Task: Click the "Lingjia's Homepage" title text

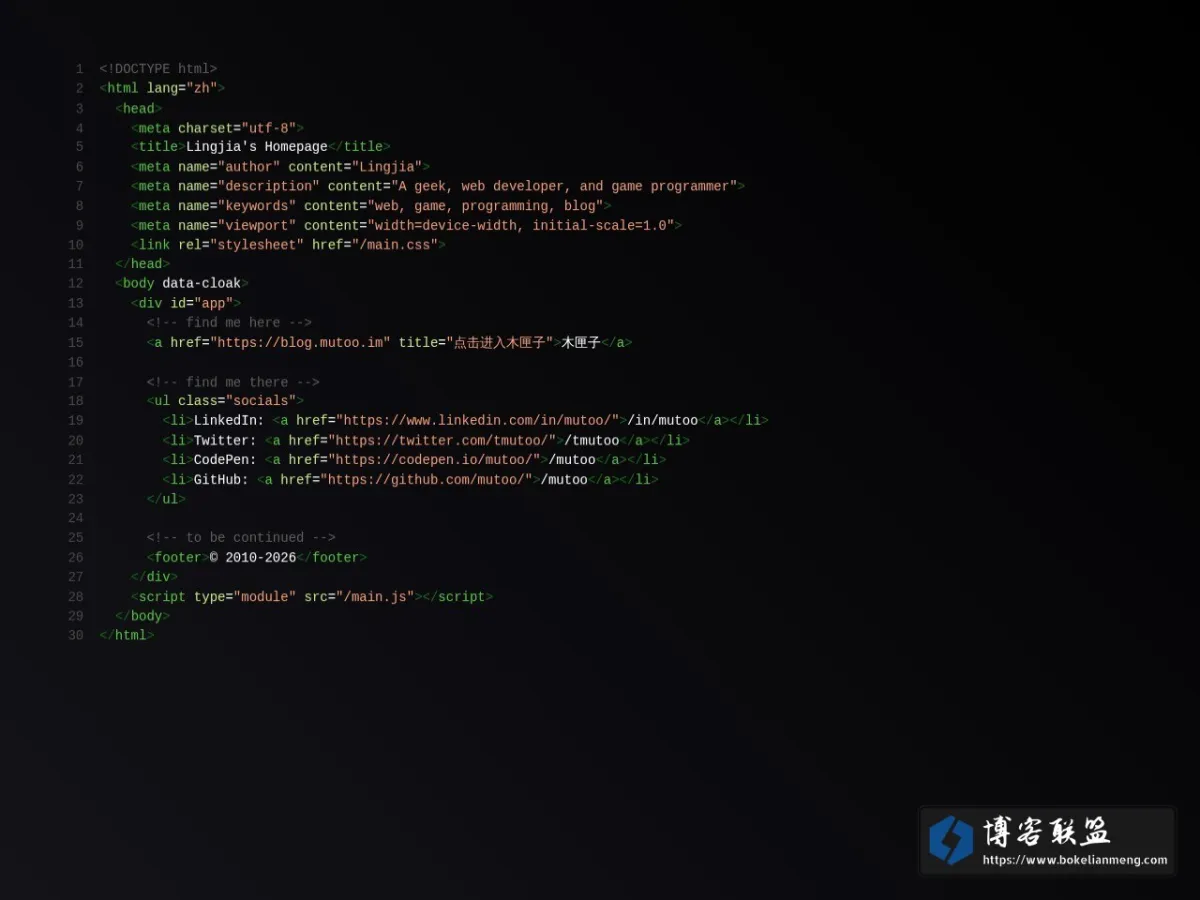Action: click(x=257, y=147)
